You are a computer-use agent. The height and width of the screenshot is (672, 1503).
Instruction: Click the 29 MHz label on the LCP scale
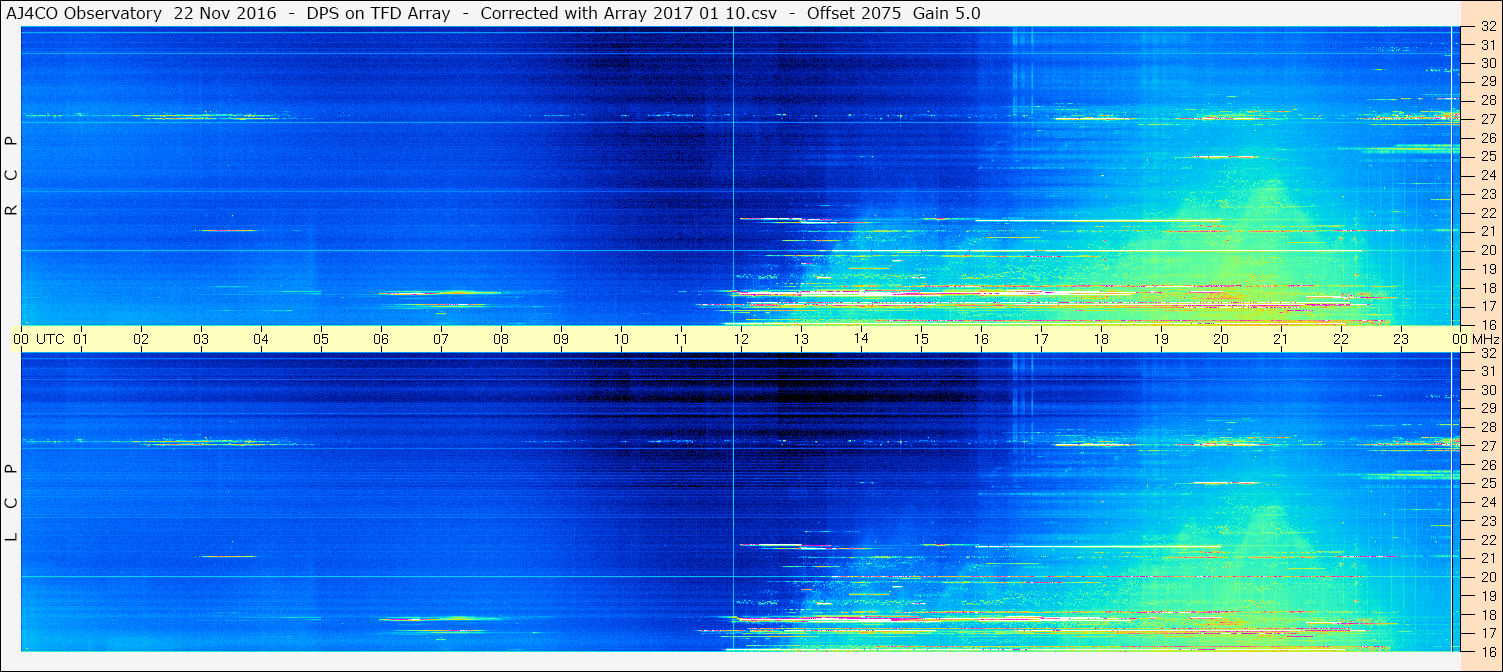[x=1488, y=409]
